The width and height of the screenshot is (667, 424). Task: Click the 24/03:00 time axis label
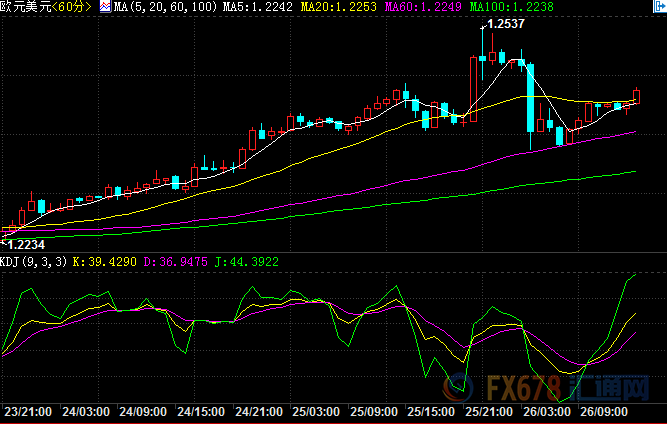(86, 412)
